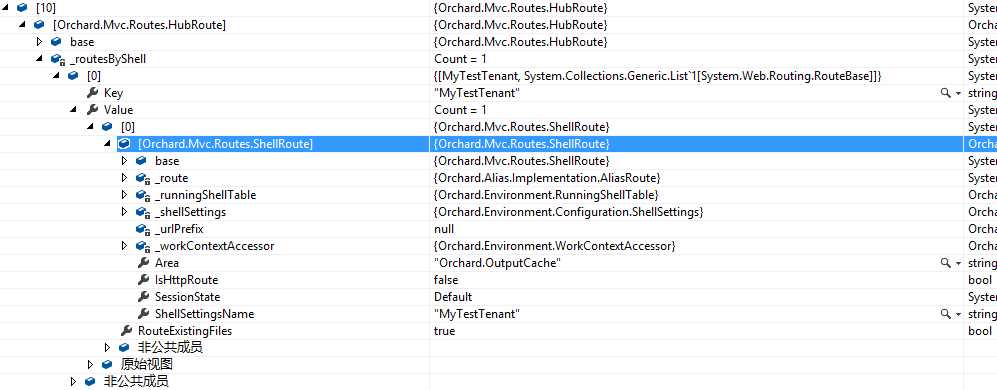Image resolution: width=997 pixels, height=390 pixels.
Task: Click the wrench icon beside Value
Action: pos(93,110)
